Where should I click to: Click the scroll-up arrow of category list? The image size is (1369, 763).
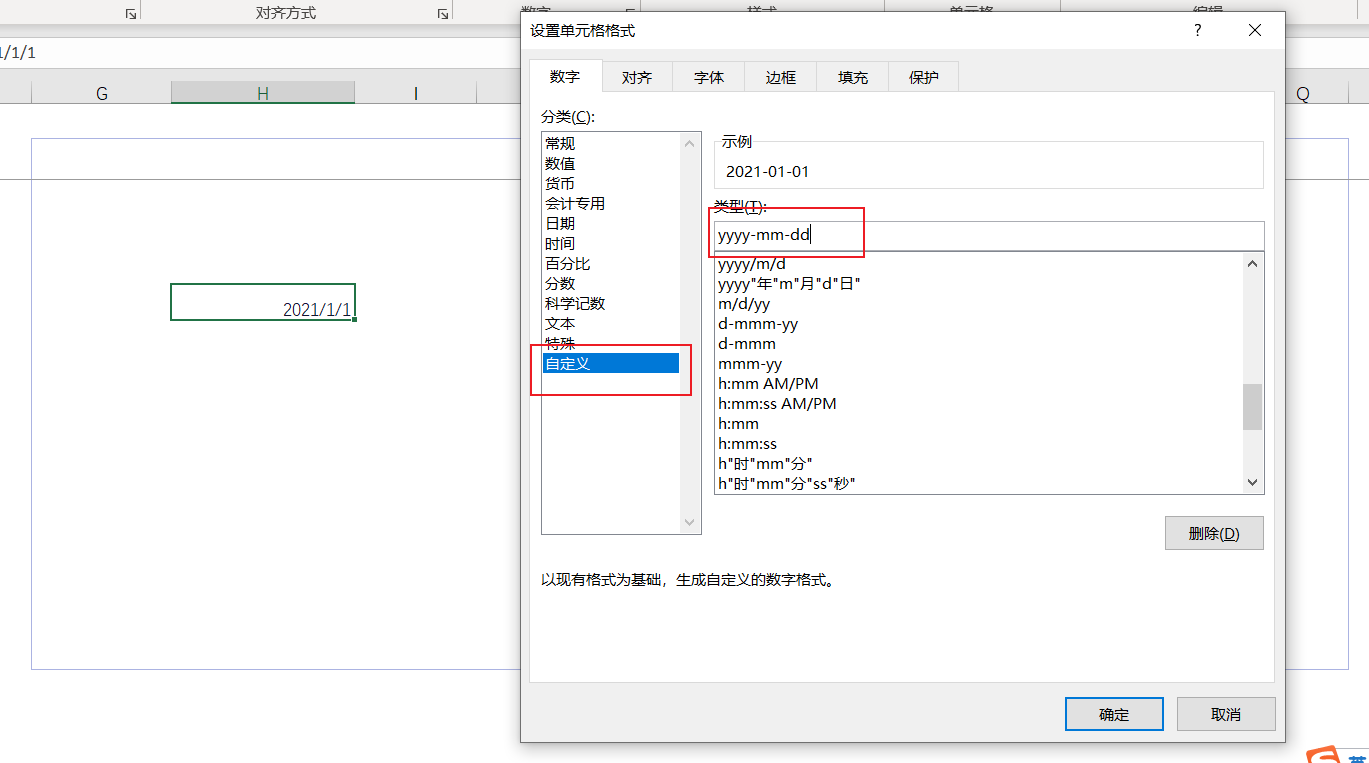click(x=689, y=144)
